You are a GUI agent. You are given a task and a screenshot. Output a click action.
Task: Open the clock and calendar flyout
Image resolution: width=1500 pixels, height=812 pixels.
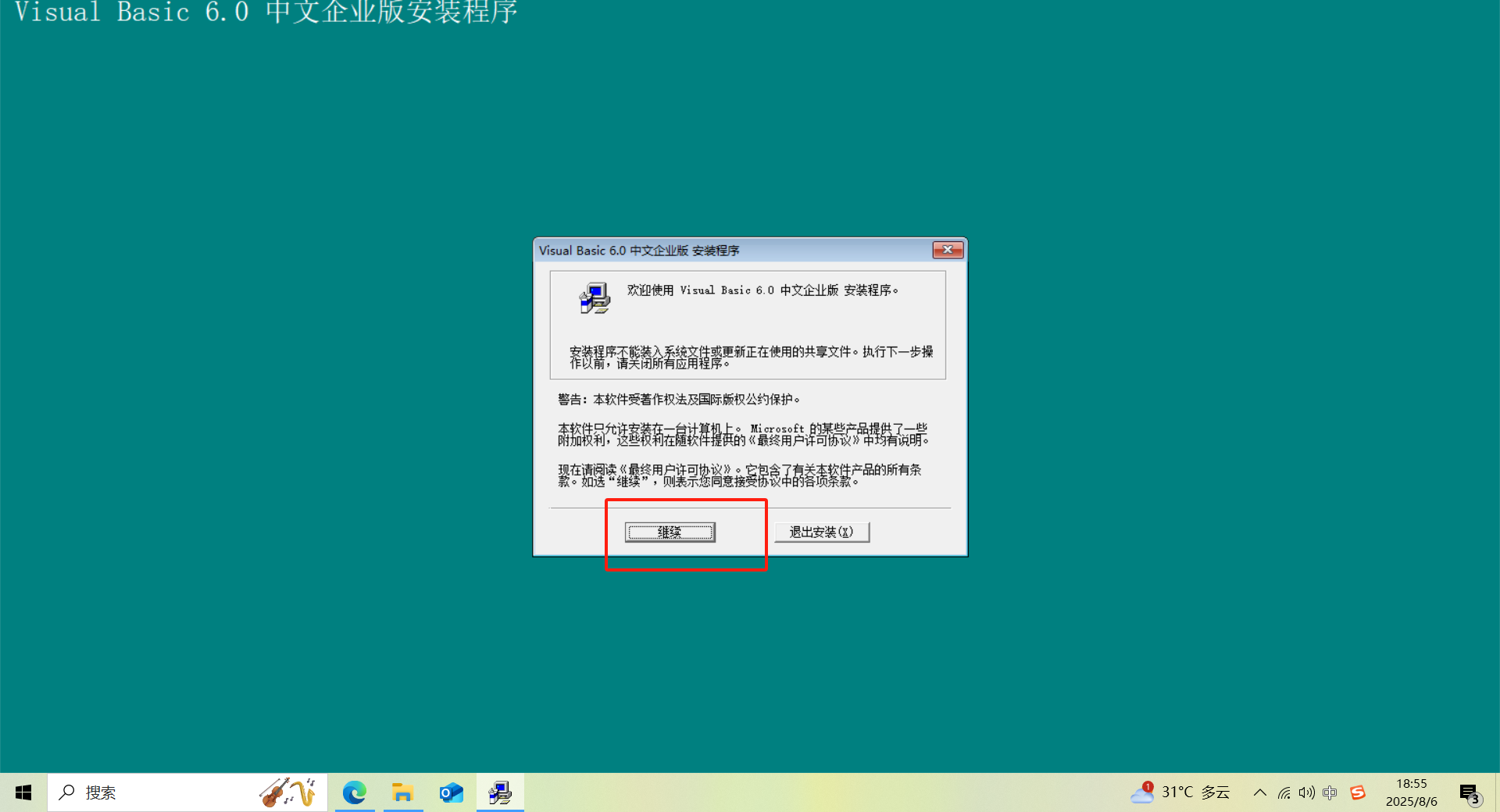[1412, 792]
